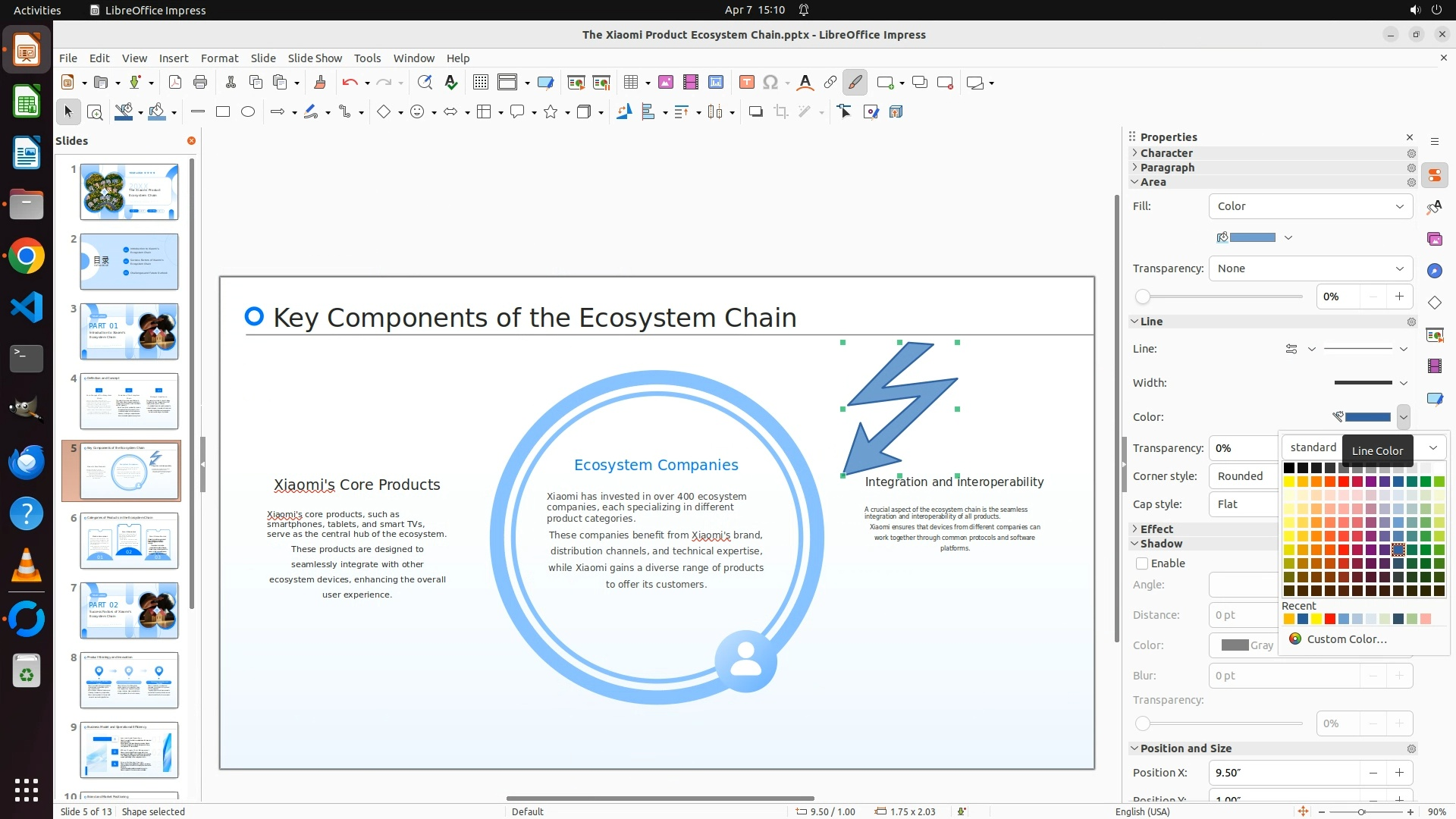This screenshot has height=819, width=1456.
Task: Open the Format menu
Action: click(x=219, y=58)
